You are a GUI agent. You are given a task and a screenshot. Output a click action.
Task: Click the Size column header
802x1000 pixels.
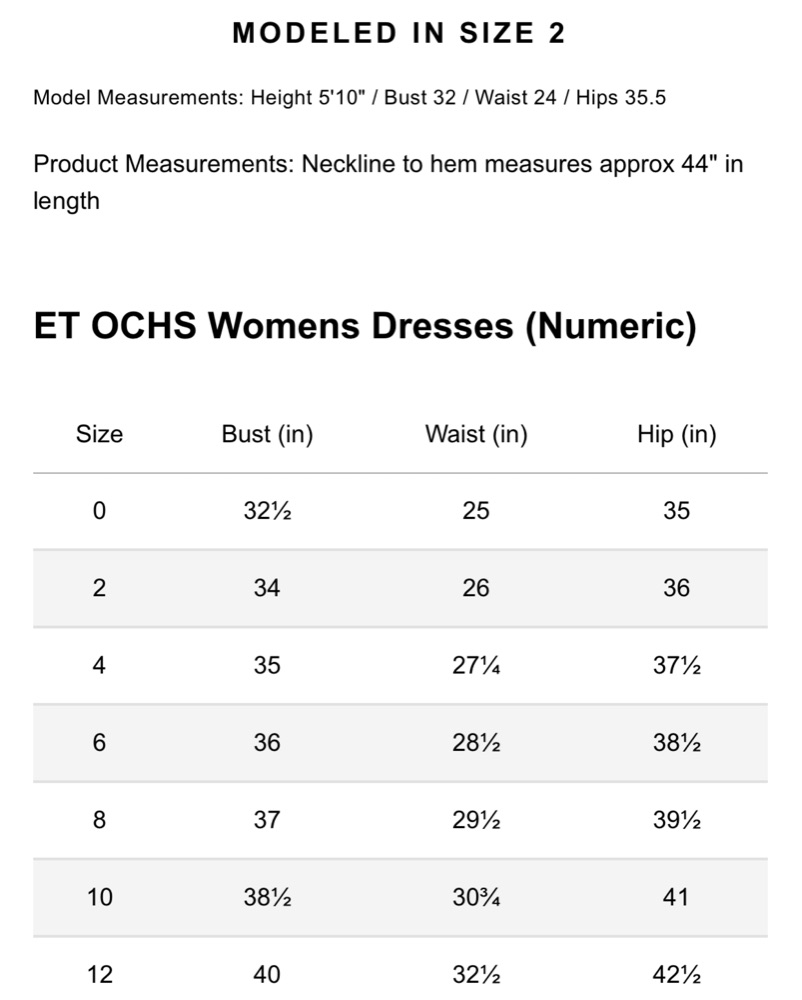99,434
